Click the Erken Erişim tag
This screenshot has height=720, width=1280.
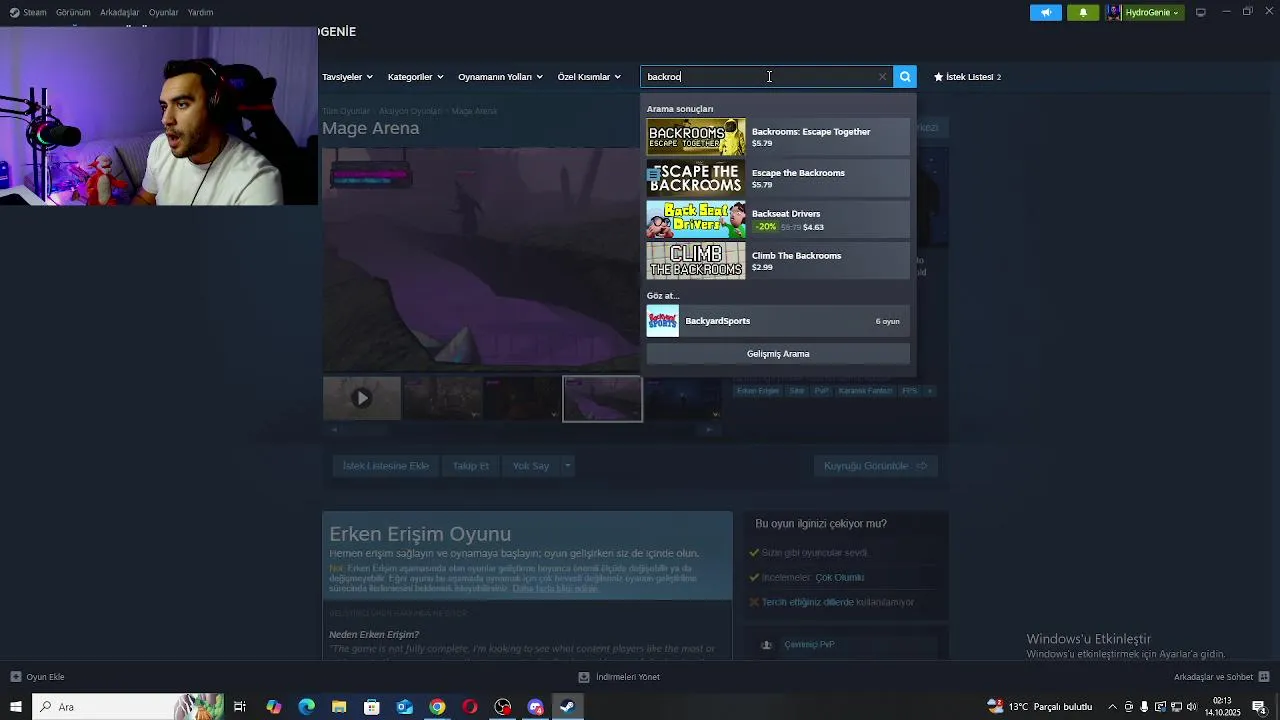pos(757,391)
